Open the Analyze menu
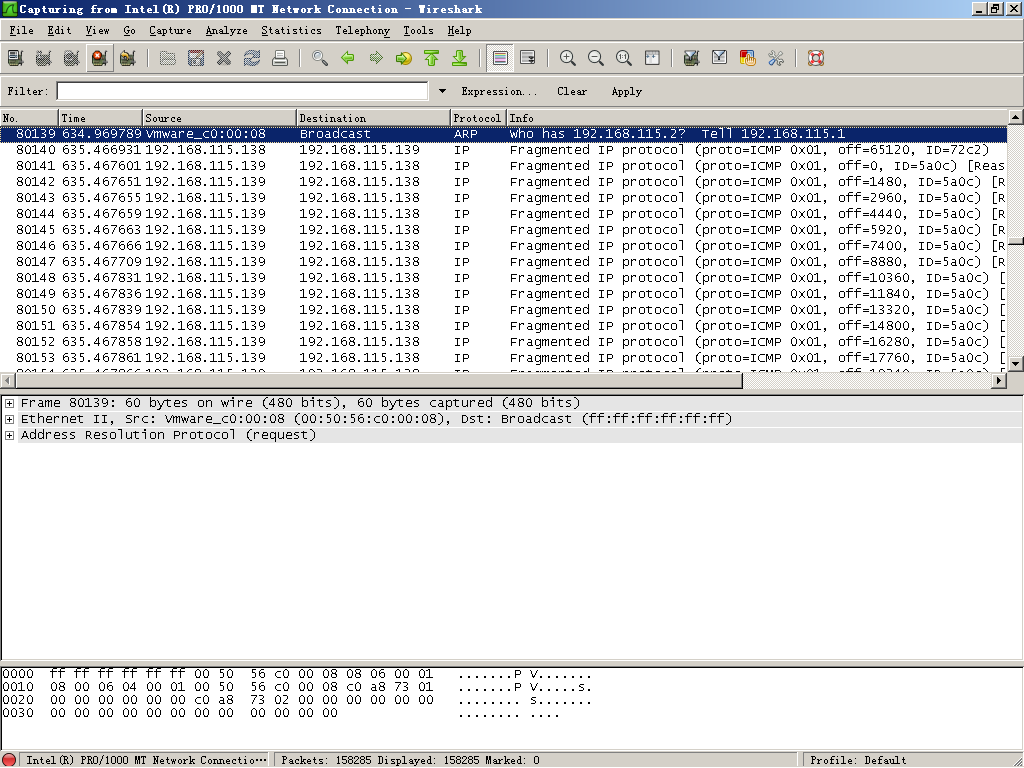The height and width of the screenshot is (768, 1024). (227, 30)
